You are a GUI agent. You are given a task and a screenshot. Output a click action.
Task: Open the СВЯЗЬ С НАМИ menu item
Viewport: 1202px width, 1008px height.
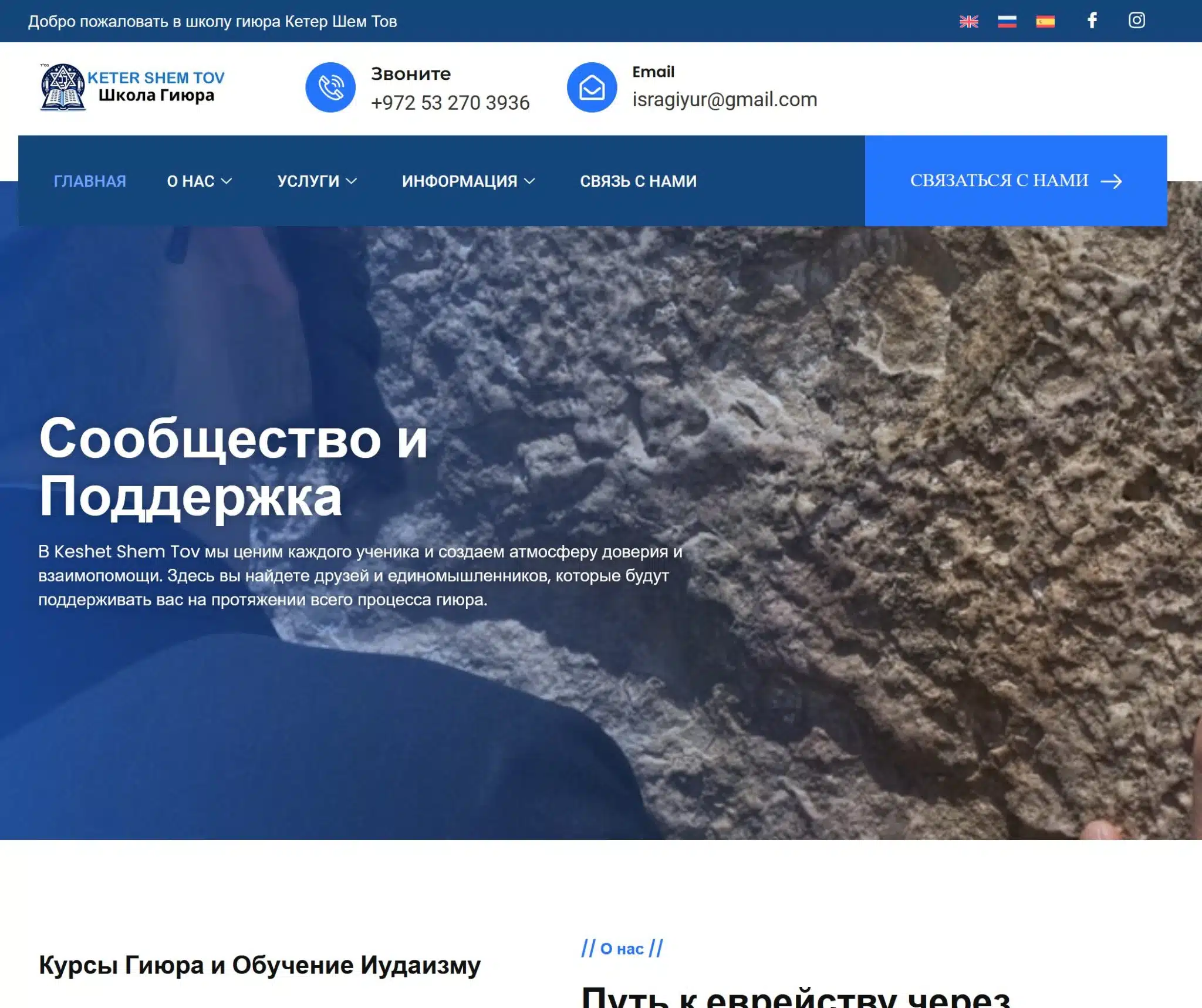[x=638, y=181]
